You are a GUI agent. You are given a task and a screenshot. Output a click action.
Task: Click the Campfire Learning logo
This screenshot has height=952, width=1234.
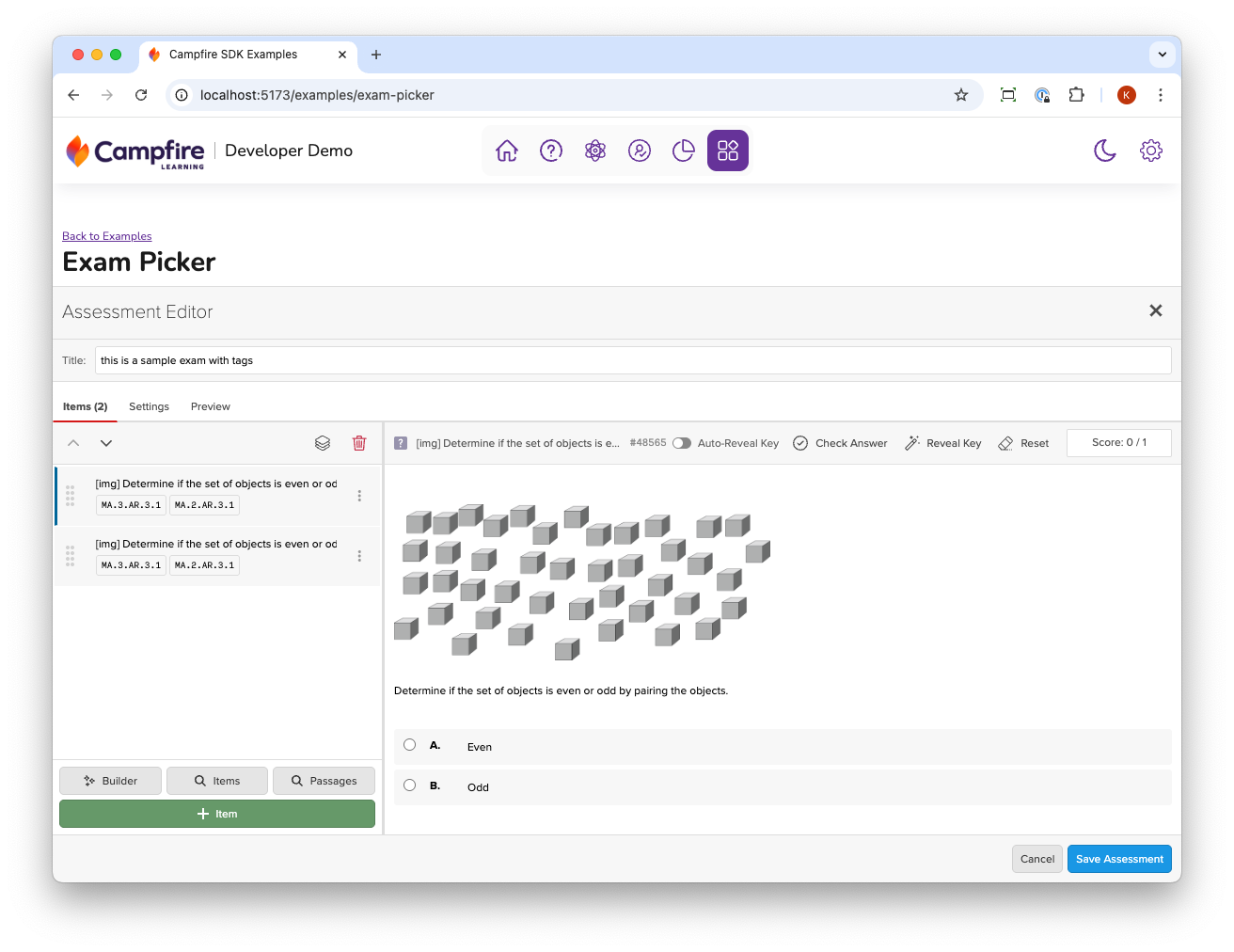(x=134, y=151)
